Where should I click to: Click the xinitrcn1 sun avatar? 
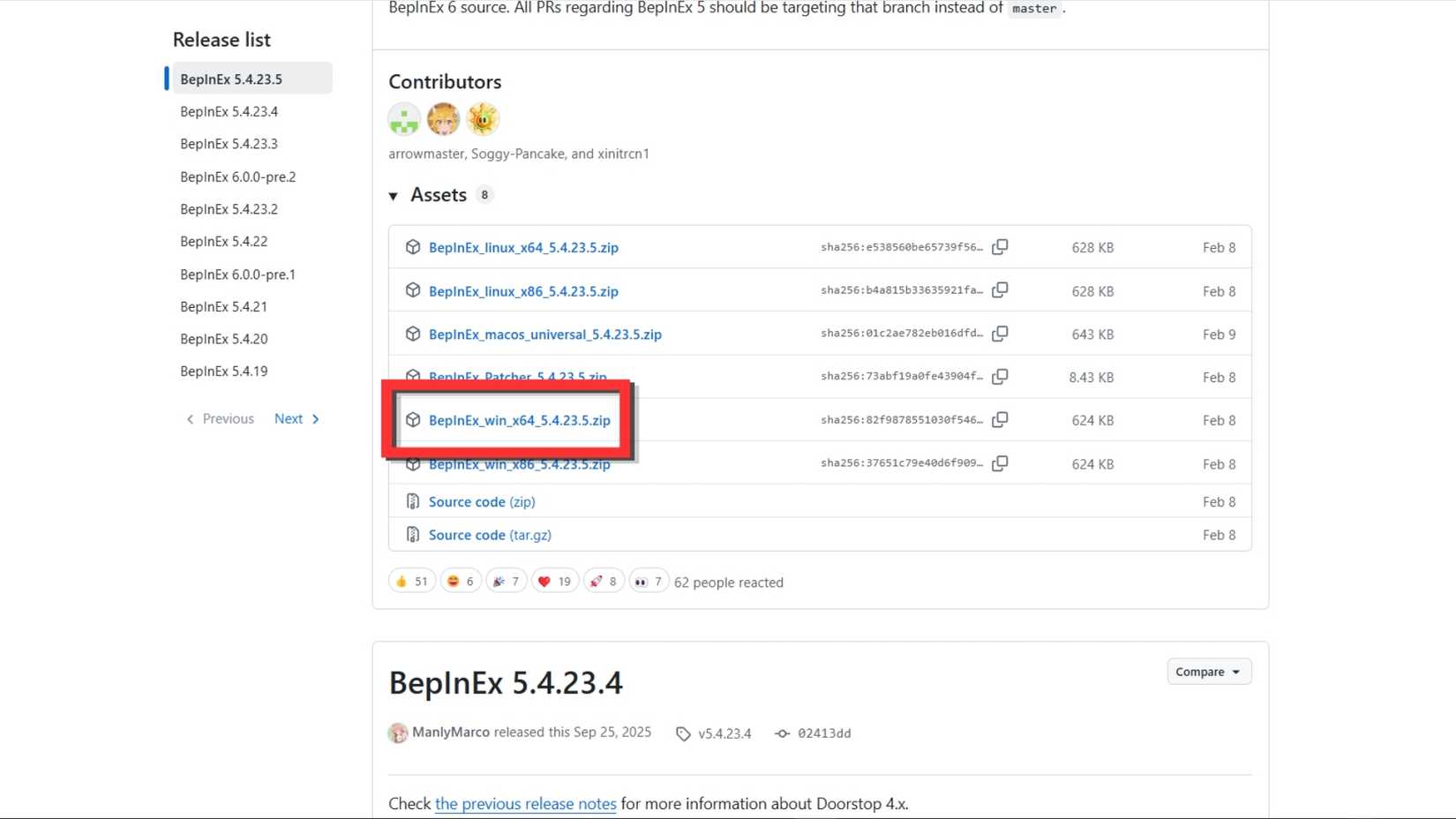pos(483,119)
